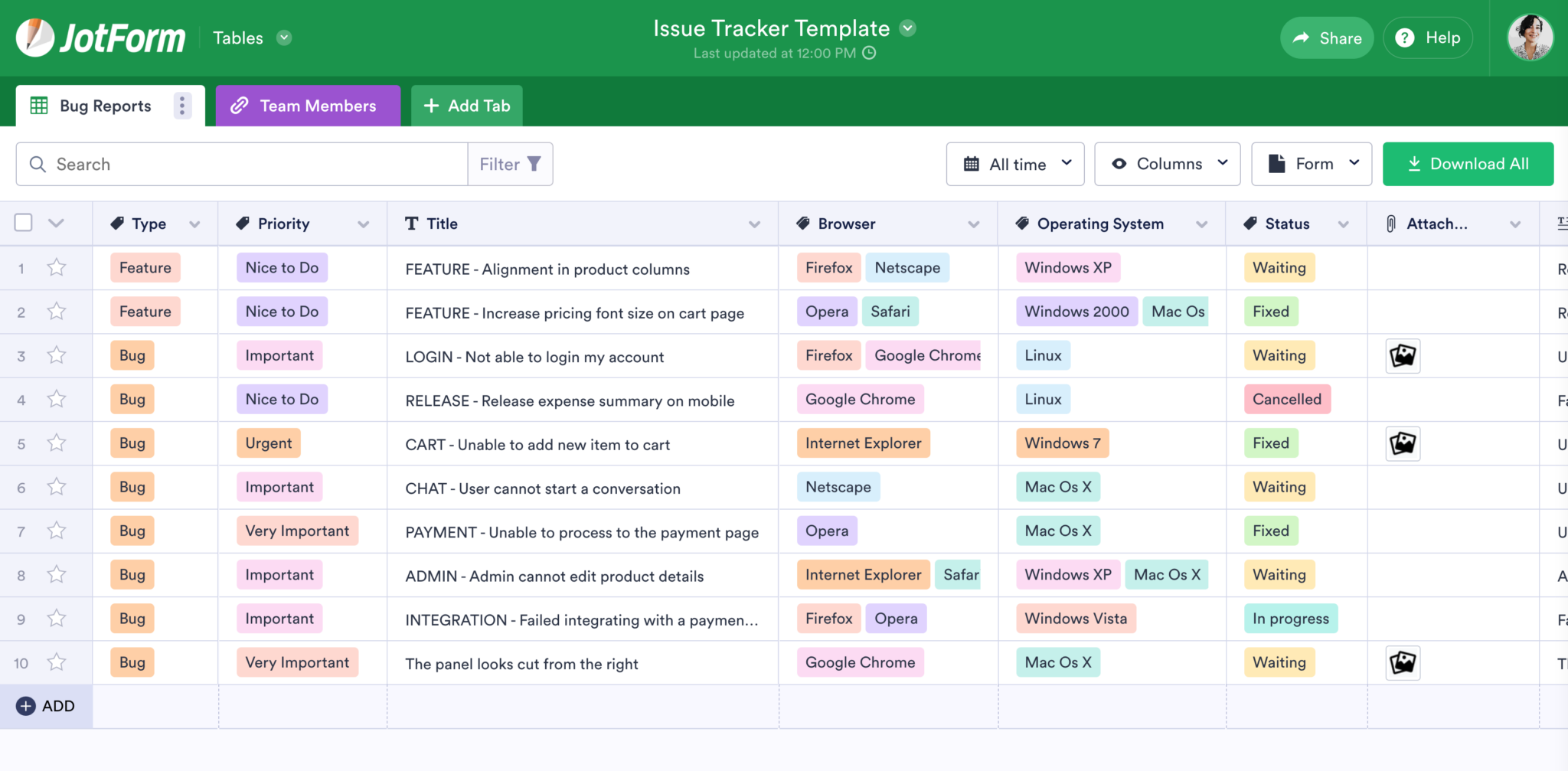
Task: Star row 1 FEATURE alignment issue
Action: pyautogui.click(x=56, y=268)
